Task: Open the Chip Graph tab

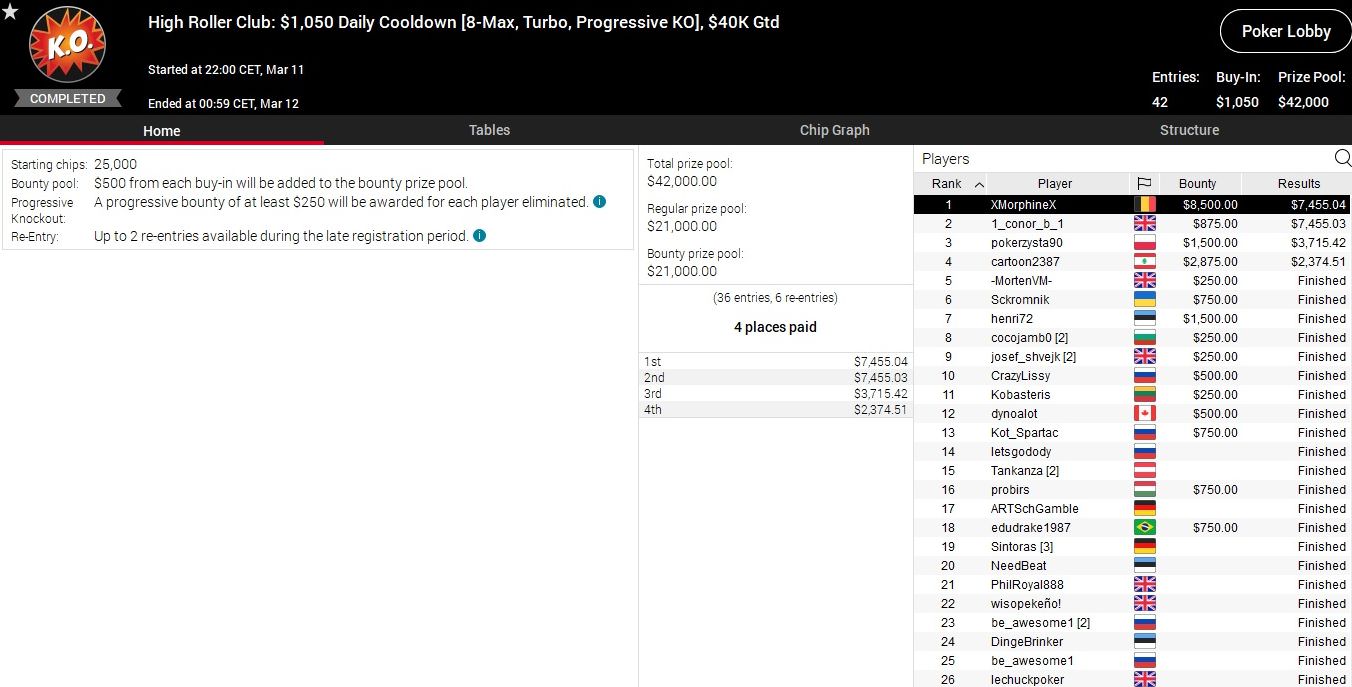Action: [834, 130]
